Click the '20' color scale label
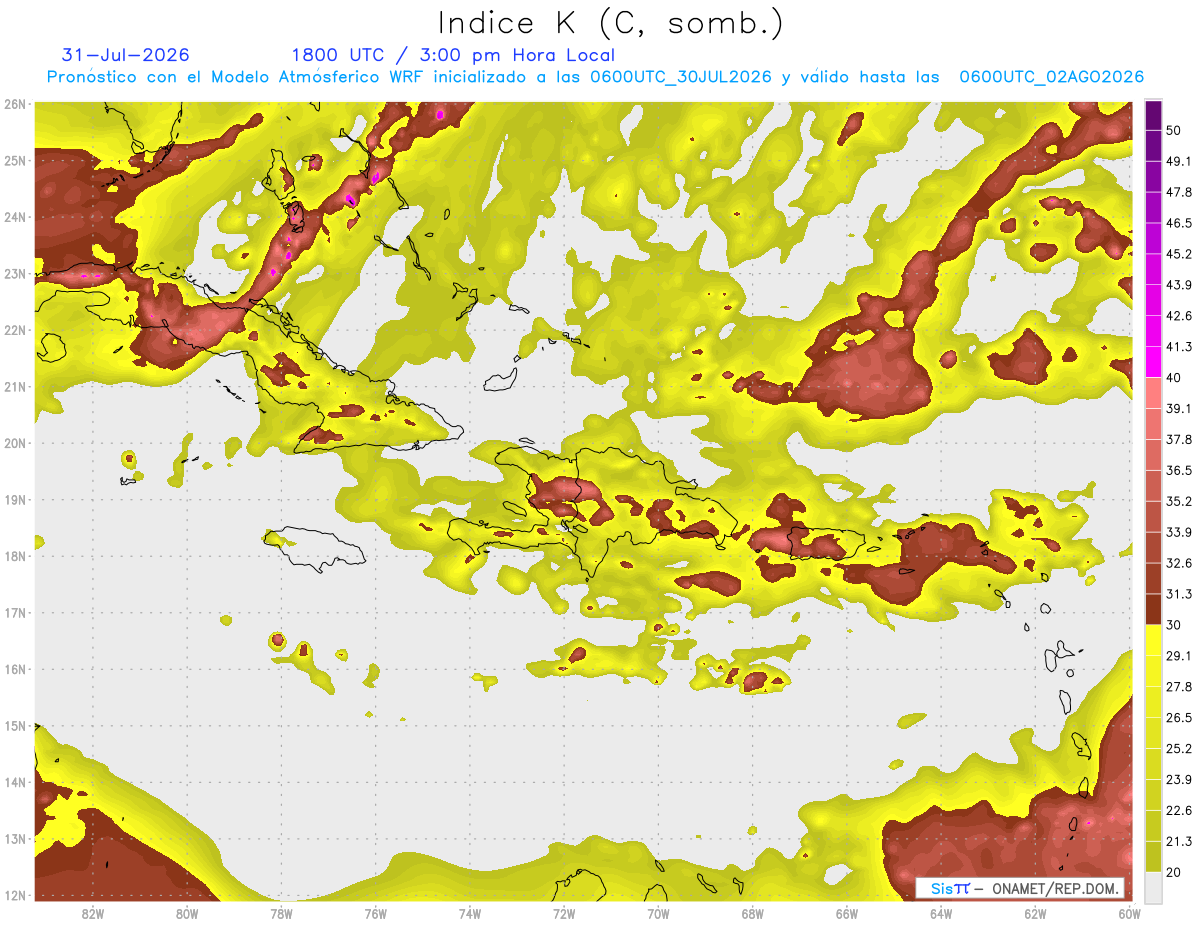Viewport: 1200px width, 927px height. (1175, 871)
